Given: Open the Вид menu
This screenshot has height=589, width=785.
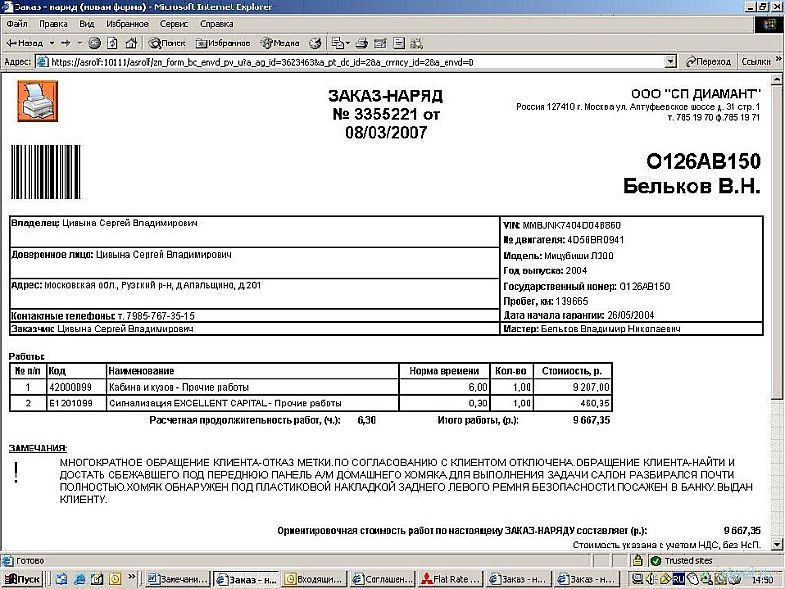Looking at the screenshot, I should click(87, 23).
